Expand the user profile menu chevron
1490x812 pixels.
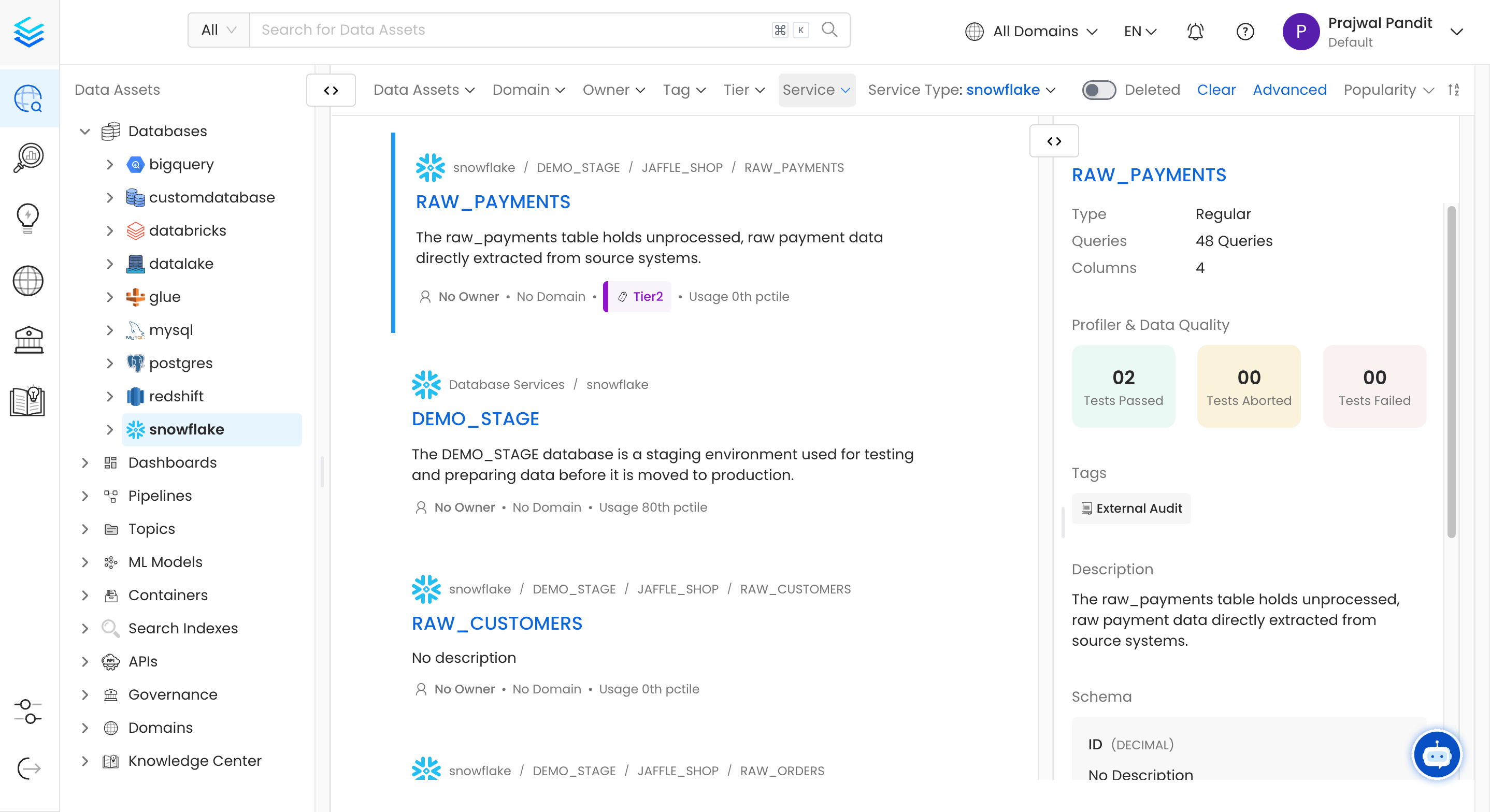point(1456,32)
